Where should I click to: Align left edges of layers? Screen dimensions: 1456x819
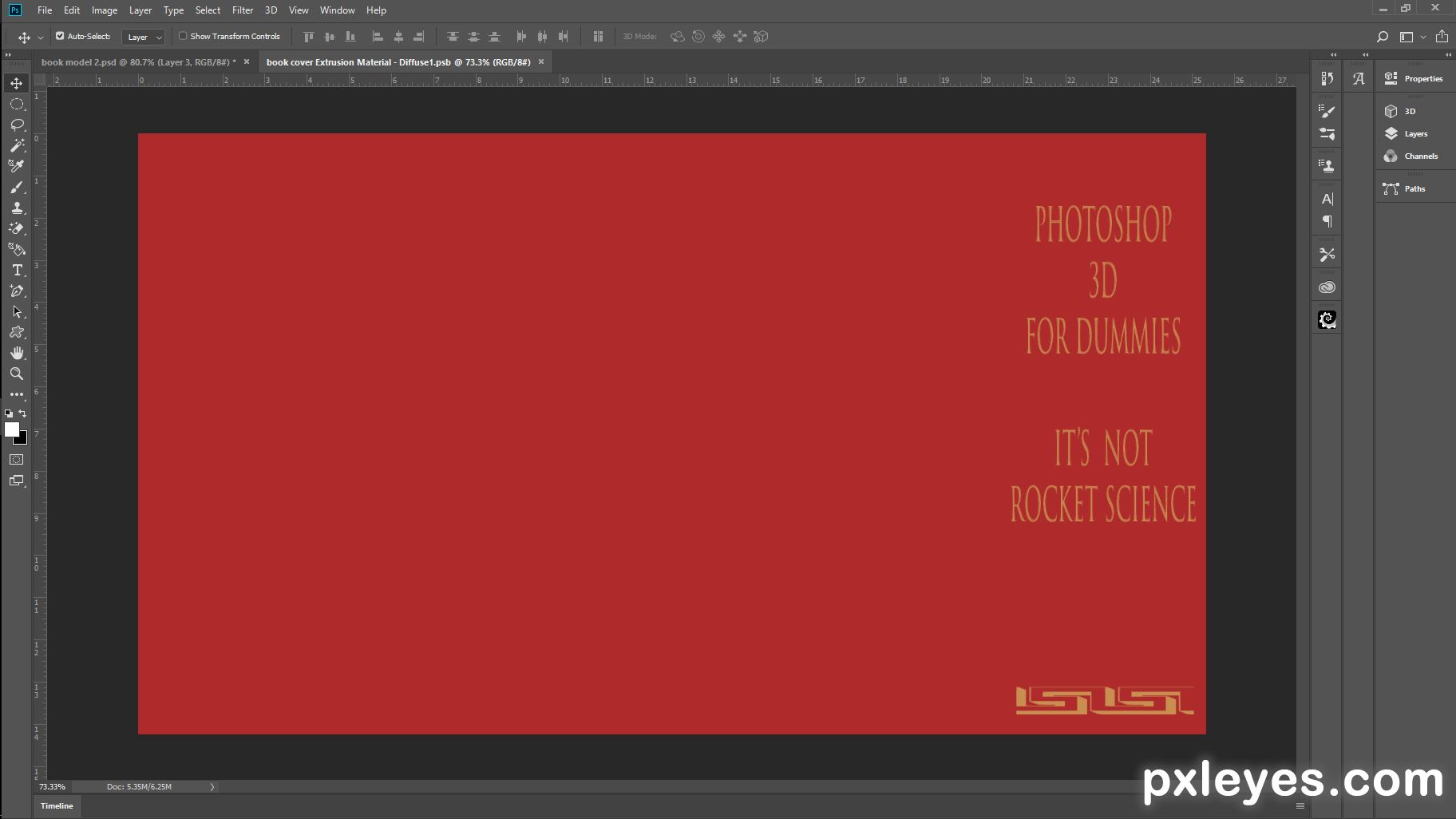(378, 37)
